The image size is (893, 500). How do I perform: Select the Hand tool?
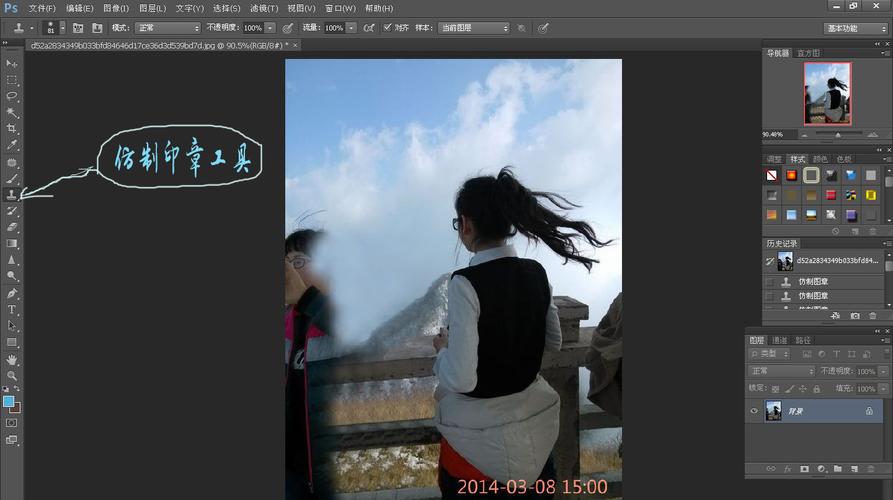pyautogui.click(x=11, y=360)
